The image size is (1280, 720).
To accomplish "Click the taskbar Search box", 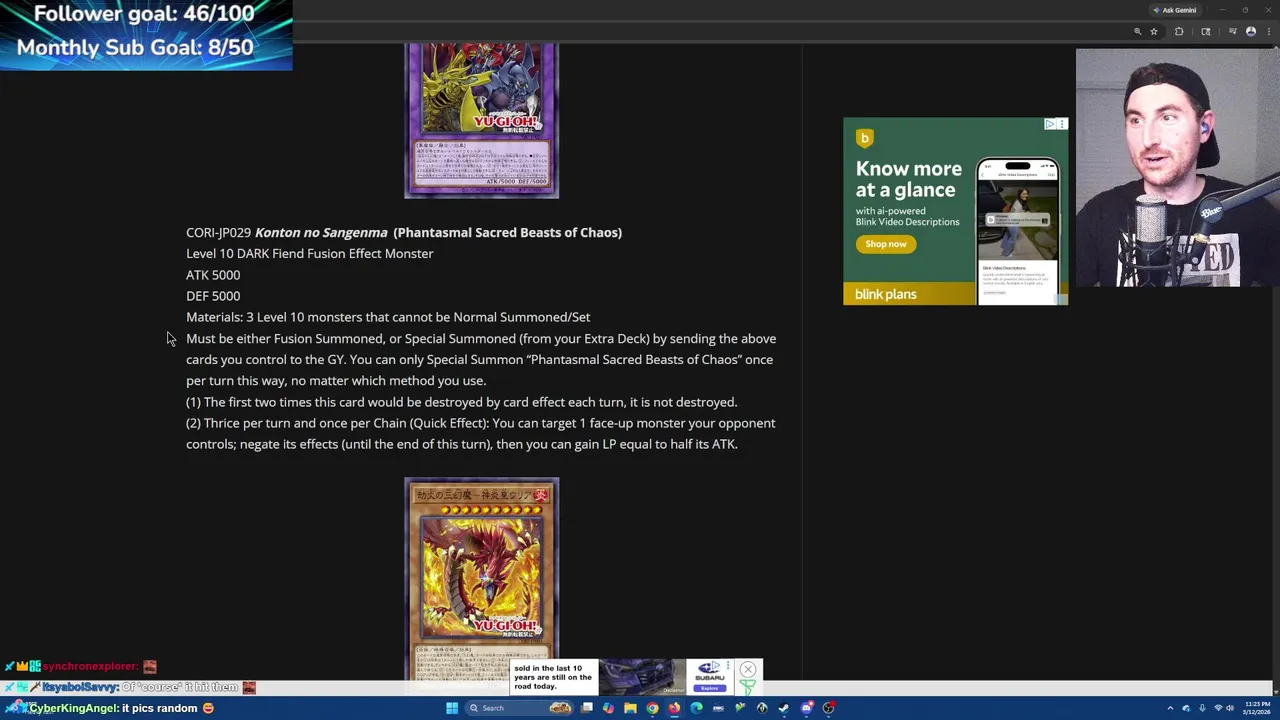I will point(520,708).
